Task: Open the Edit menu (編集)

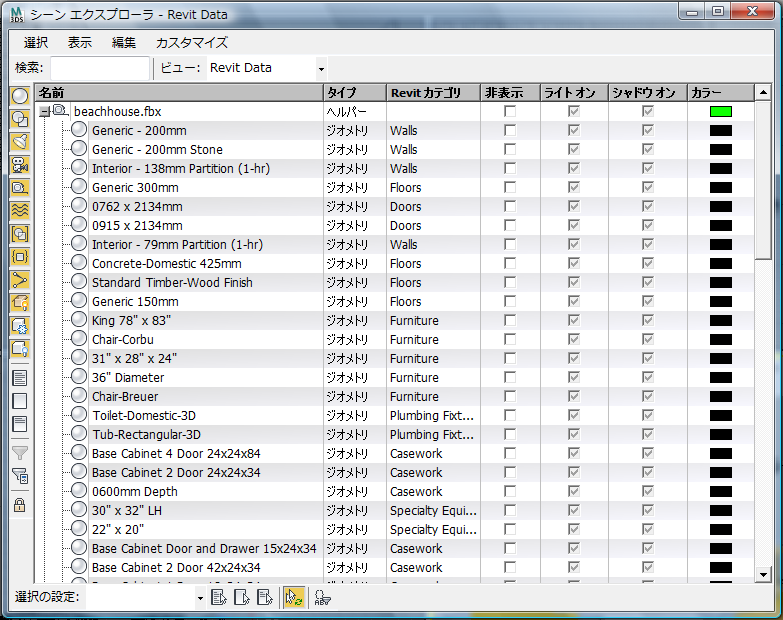Action: tap(124, 43)
